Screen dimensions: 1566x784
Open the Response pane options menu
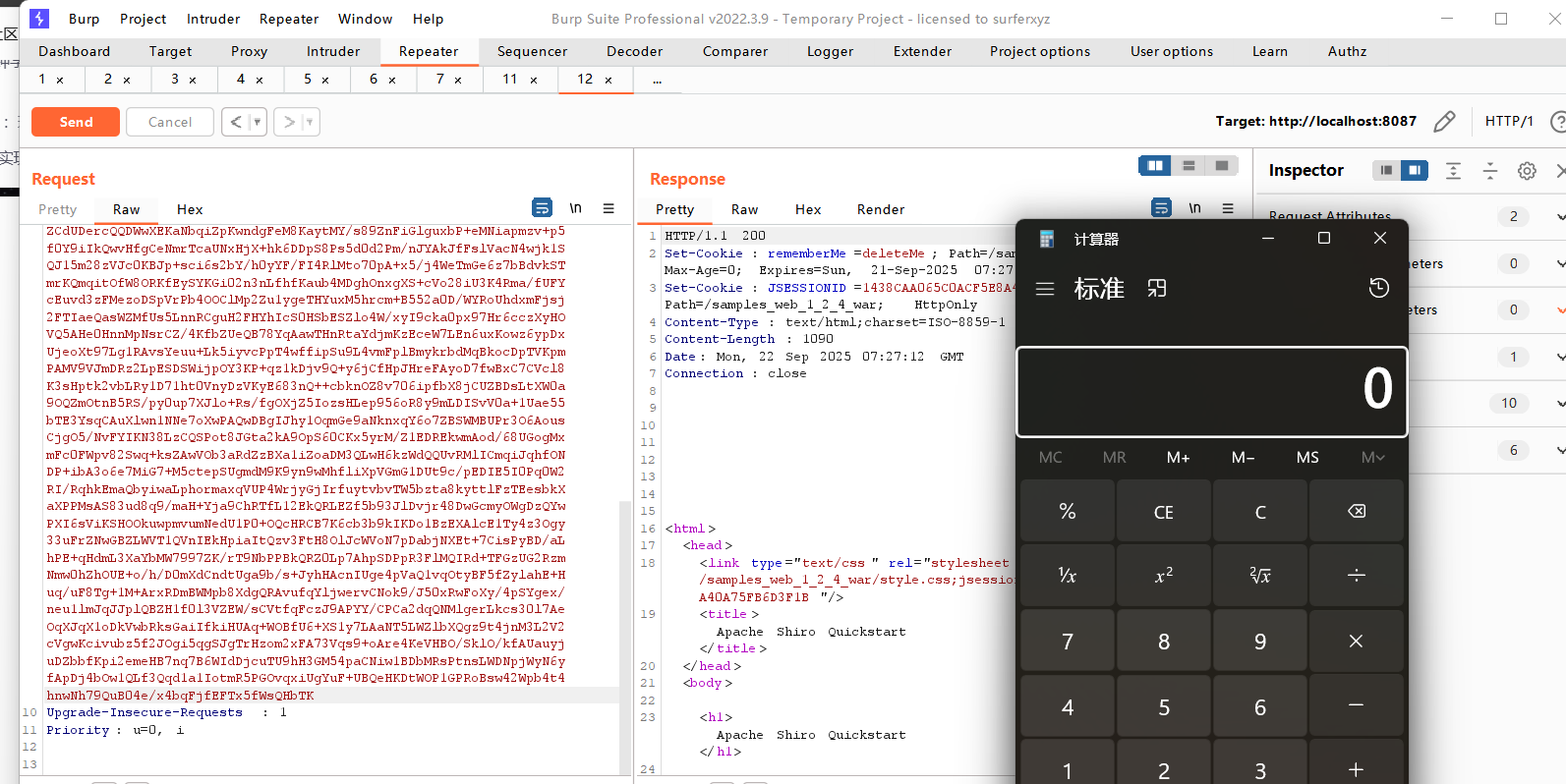pyautogui.click(x=1228, y=208)
